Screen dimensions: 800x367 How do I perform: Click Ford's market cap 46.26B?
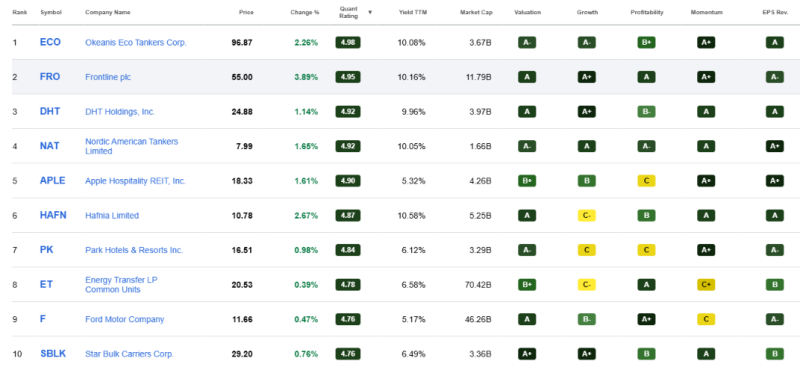[478, 320]
